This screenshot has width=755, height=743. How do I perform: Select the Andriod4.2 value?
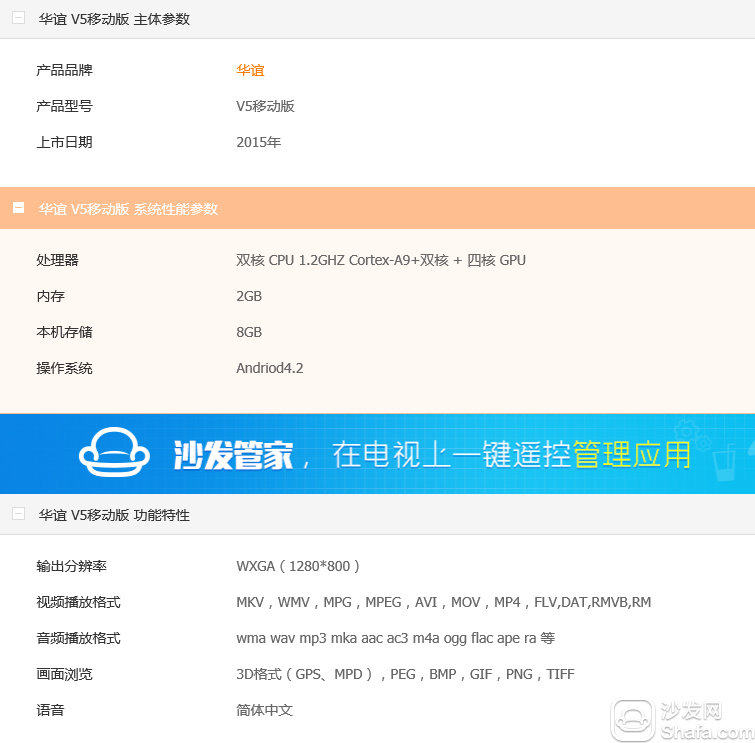coord(270,368)
